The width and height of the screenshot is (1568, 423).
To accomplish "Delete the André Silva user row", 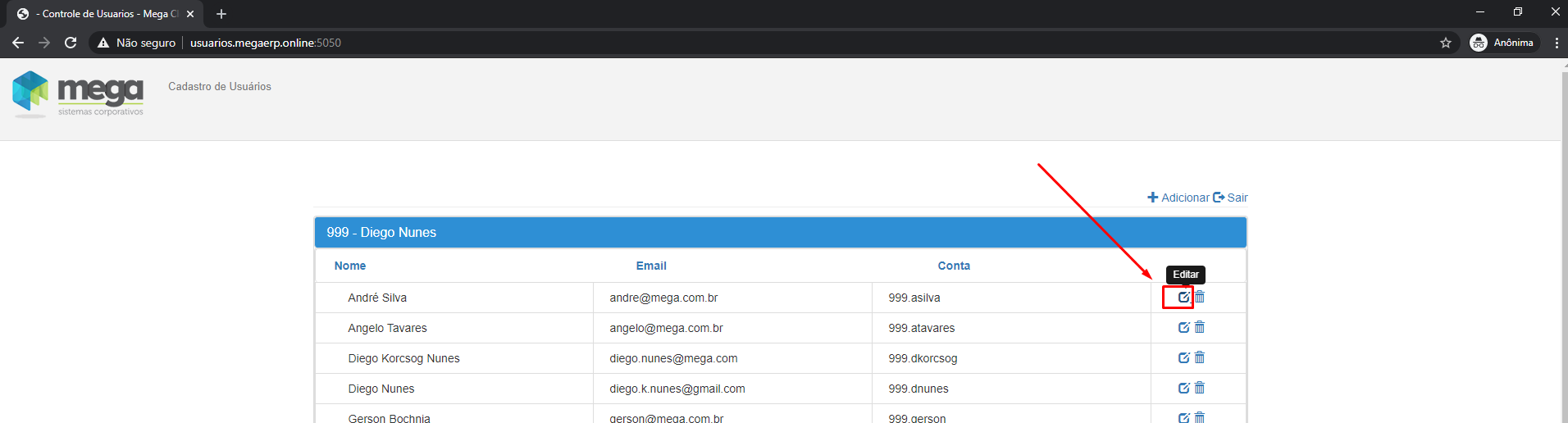I will coord(1200,297).
